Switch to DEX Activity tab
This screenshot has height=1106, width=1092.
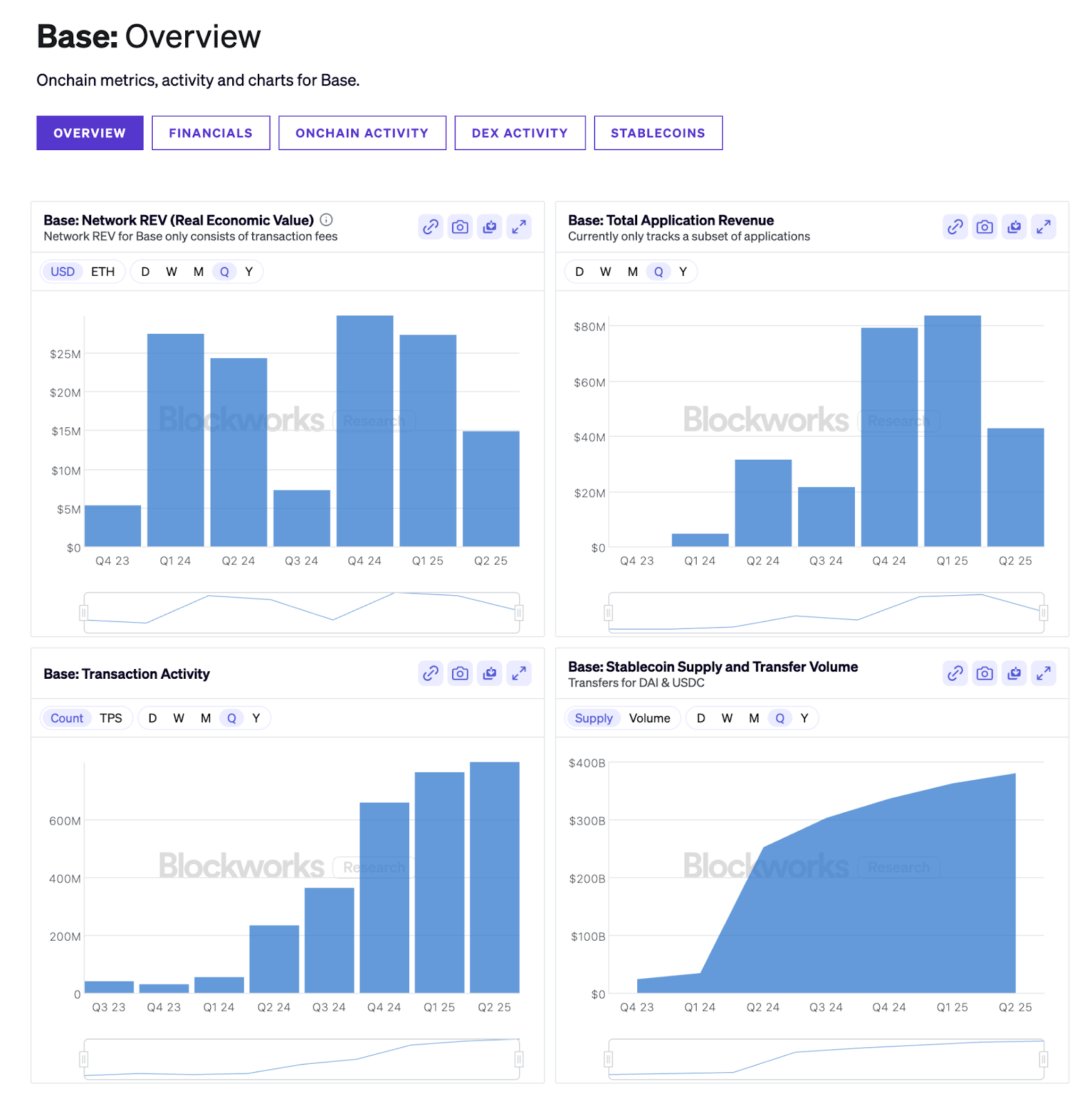tap(519, 133)
